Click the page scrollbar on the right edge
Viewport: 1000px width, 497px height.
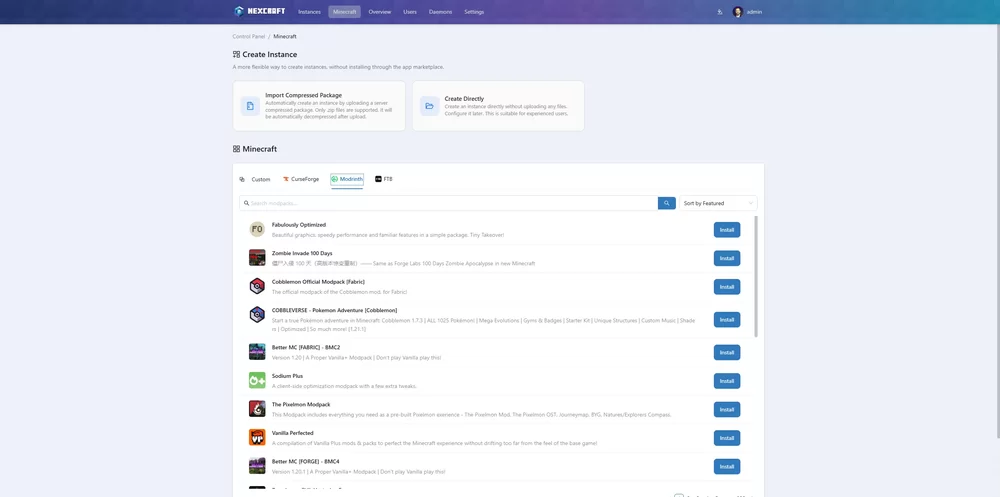998,230
